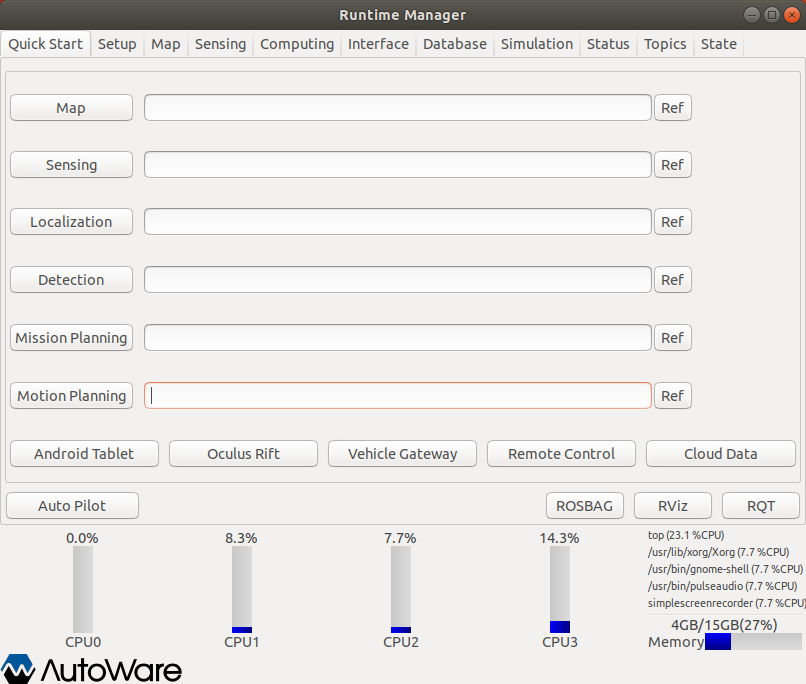Viewport: 806px width, 684px height.
Task: Switch to the Quick Start tab
Action: coord(46,44)
